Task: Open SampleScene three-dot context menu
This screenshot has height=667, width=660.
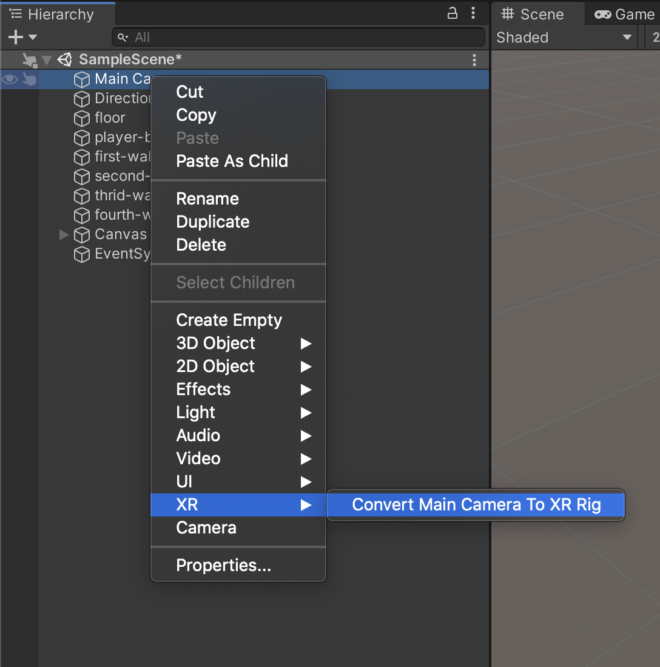Action: tap(474, 60)
